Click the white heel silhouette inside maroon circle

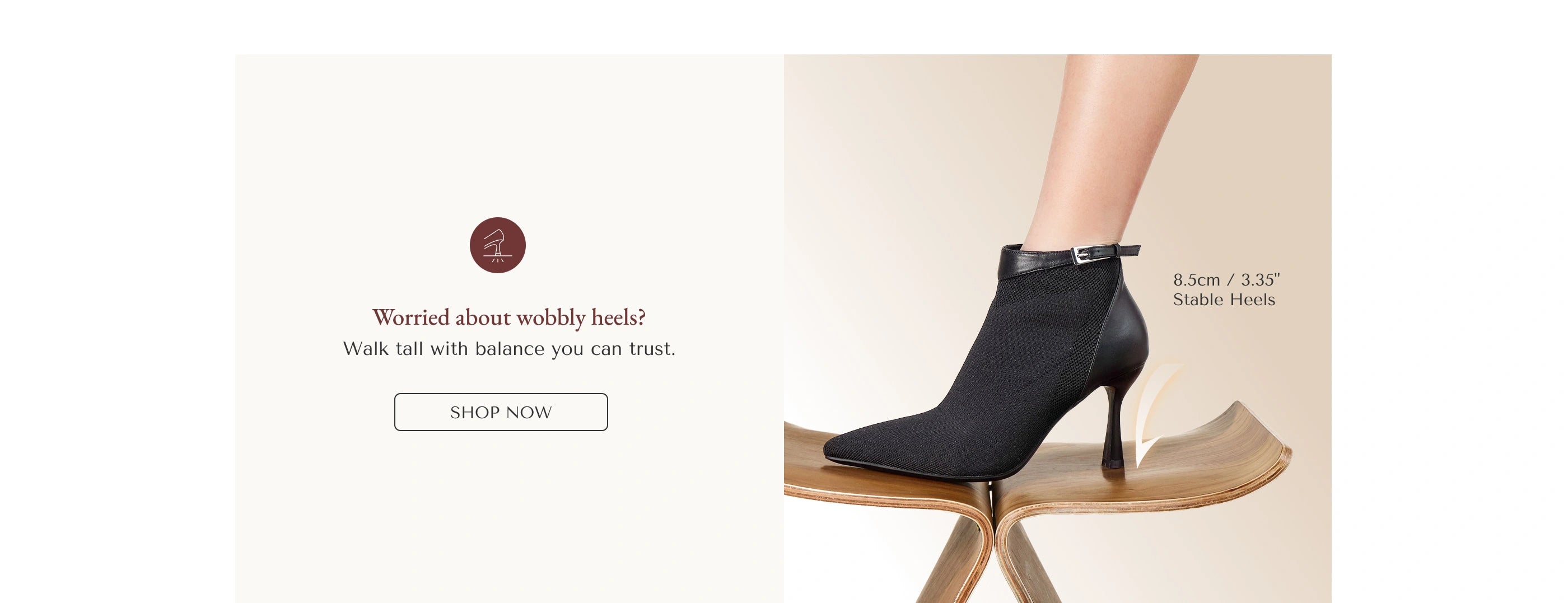(x=497, y=245)
